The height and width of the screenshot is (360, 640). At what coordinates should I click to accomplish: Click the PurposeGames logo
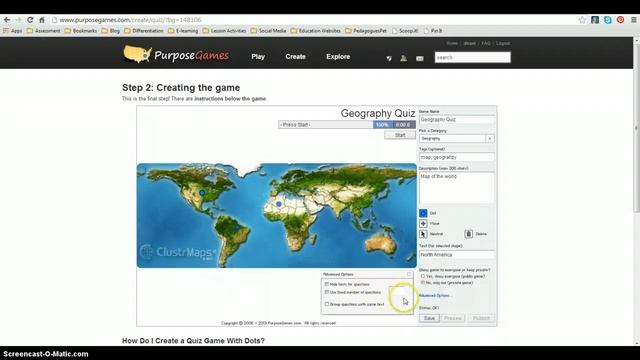(x=176, y=55)
